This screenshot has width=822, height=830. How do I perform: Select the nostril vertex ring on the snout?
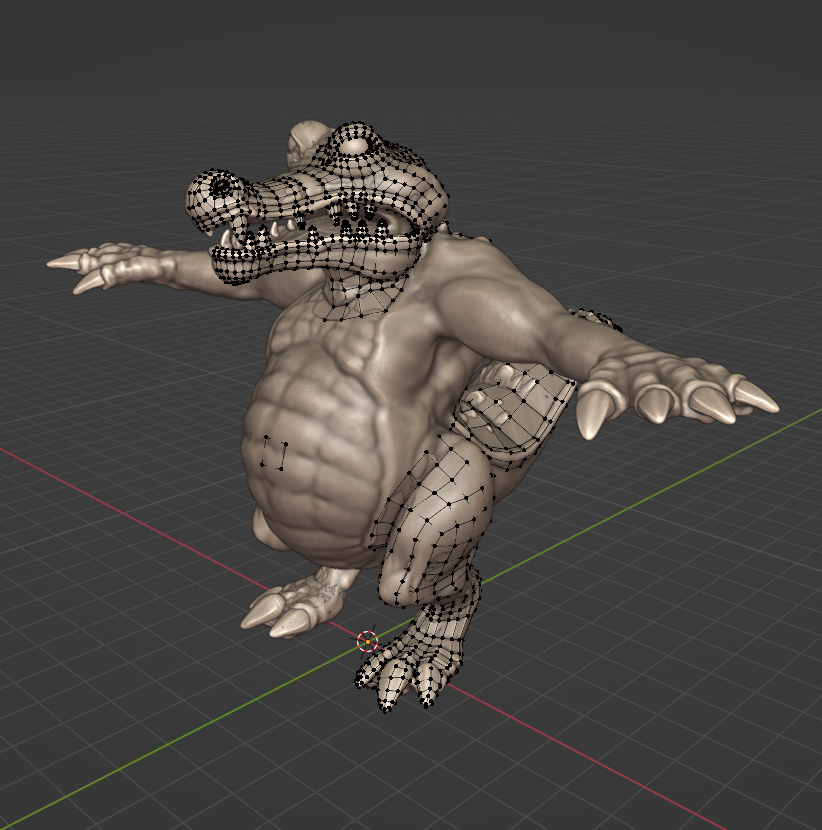pyautogui.click(x=220, y=186)
